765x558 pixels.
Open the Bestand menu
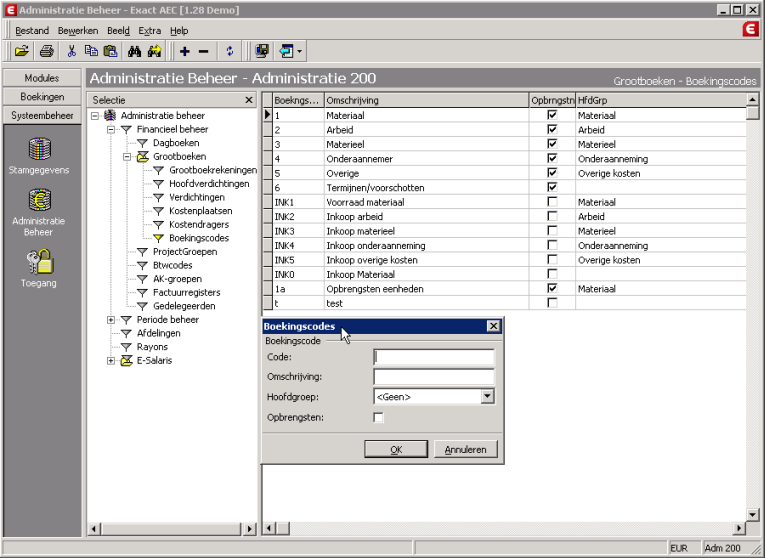tap(32, 31)
